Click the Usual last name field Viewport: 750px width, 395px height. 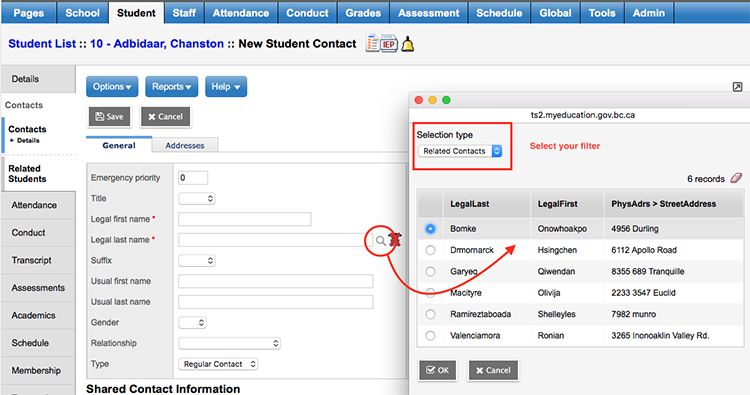pyautogui.click(x=276, y=302)
